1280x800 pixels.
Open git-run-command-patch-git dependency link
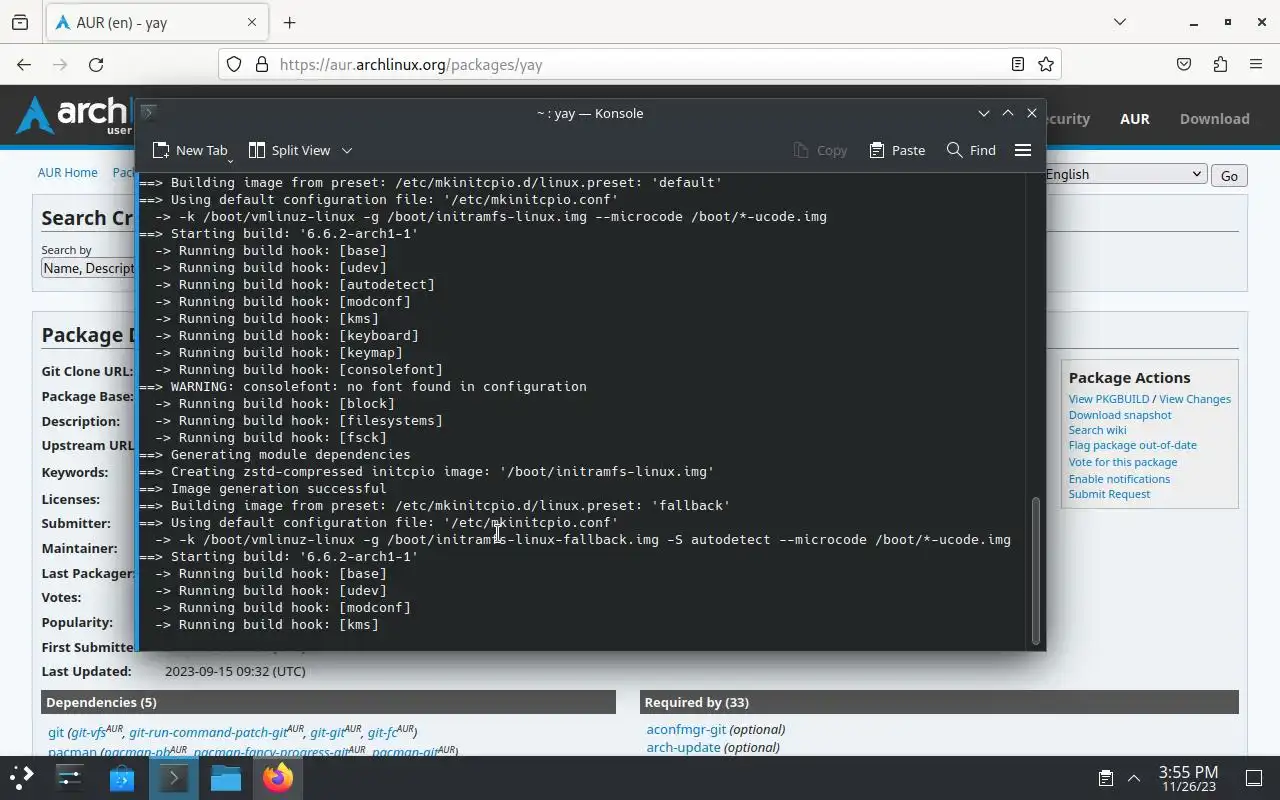[x=208, y=733]
